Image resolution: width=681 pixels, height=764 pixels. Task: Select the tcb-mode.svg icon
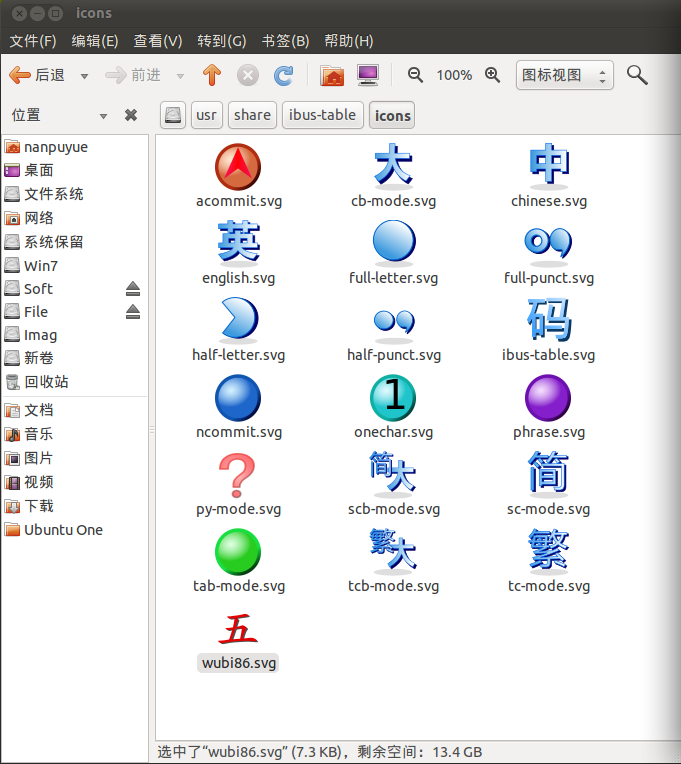point(393,551)
